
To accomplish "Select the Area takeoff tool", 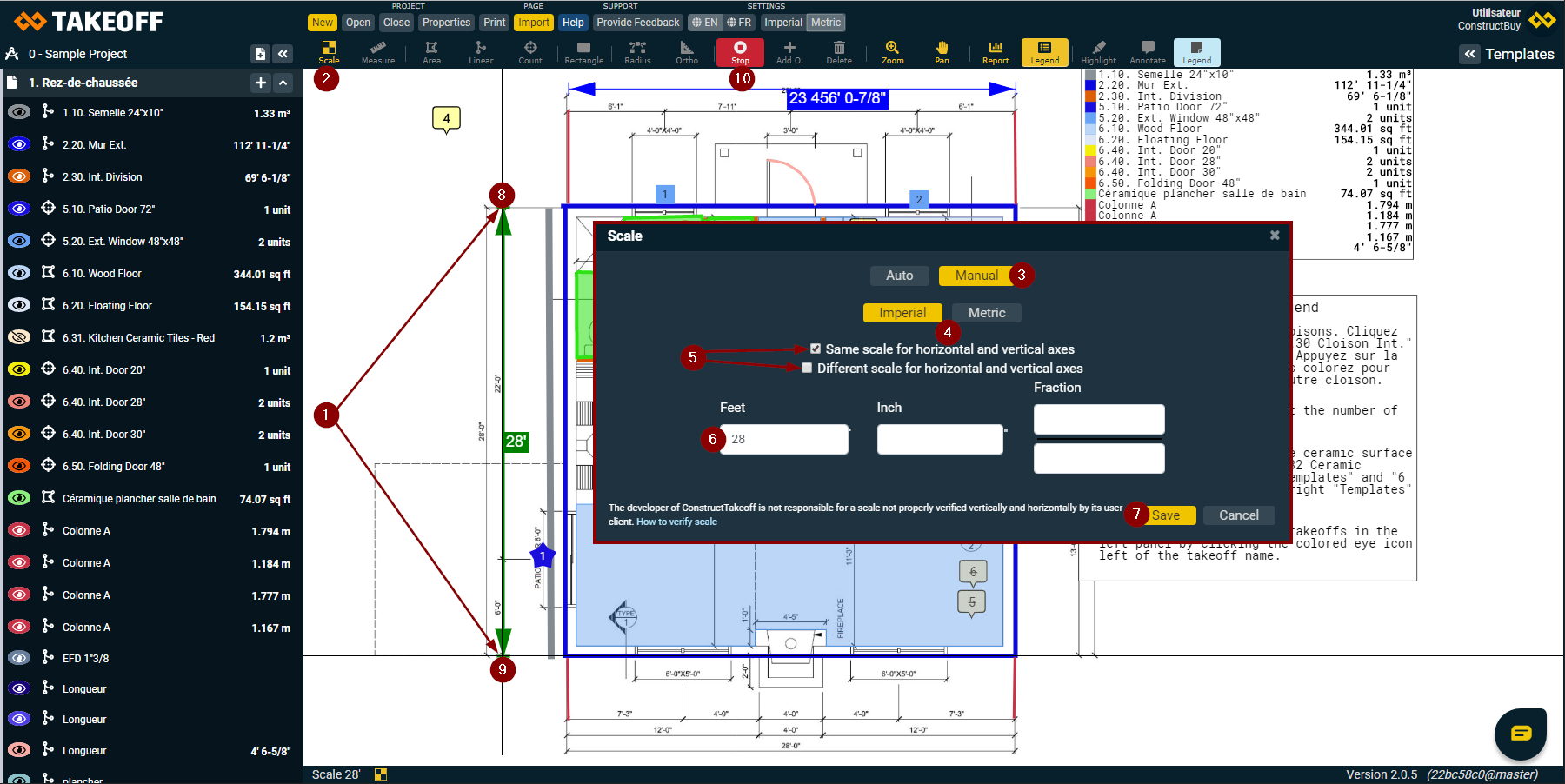I will point(431,51).
